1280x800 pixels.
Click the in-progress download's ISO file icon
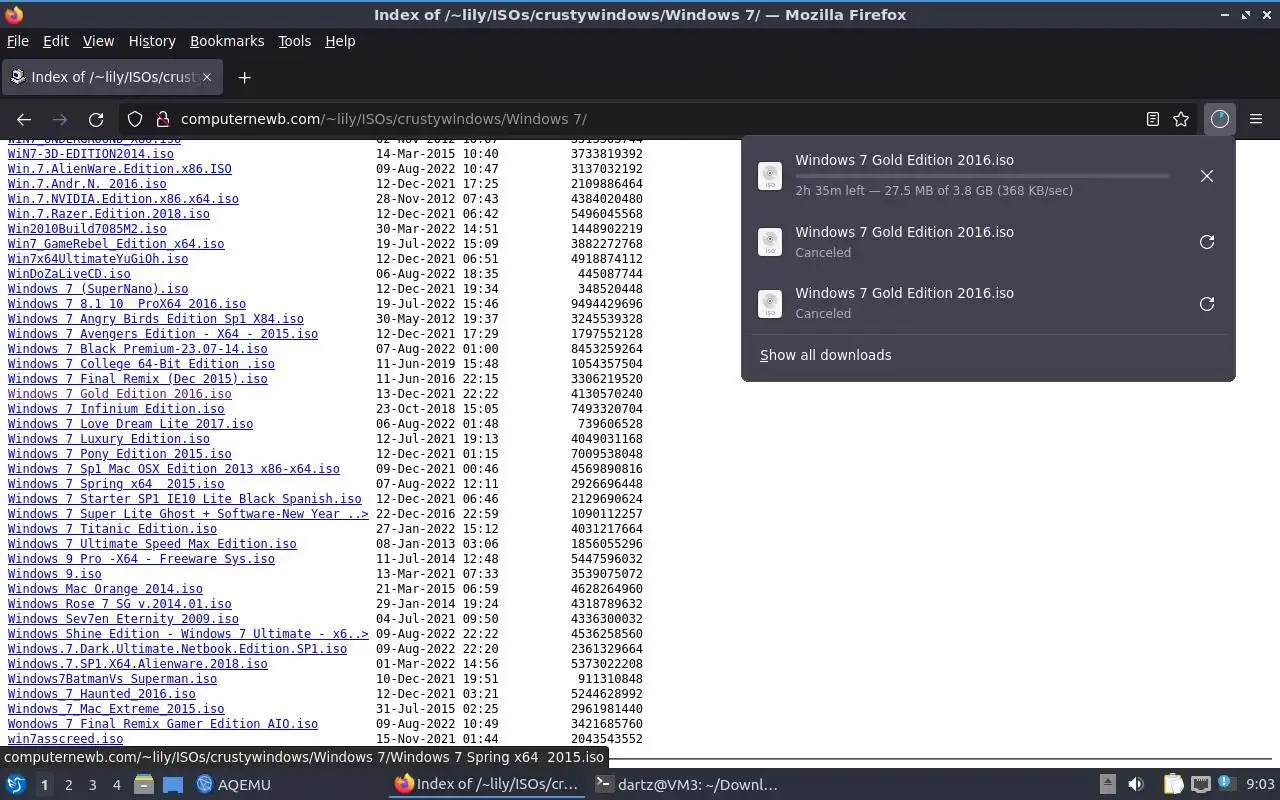770,176
